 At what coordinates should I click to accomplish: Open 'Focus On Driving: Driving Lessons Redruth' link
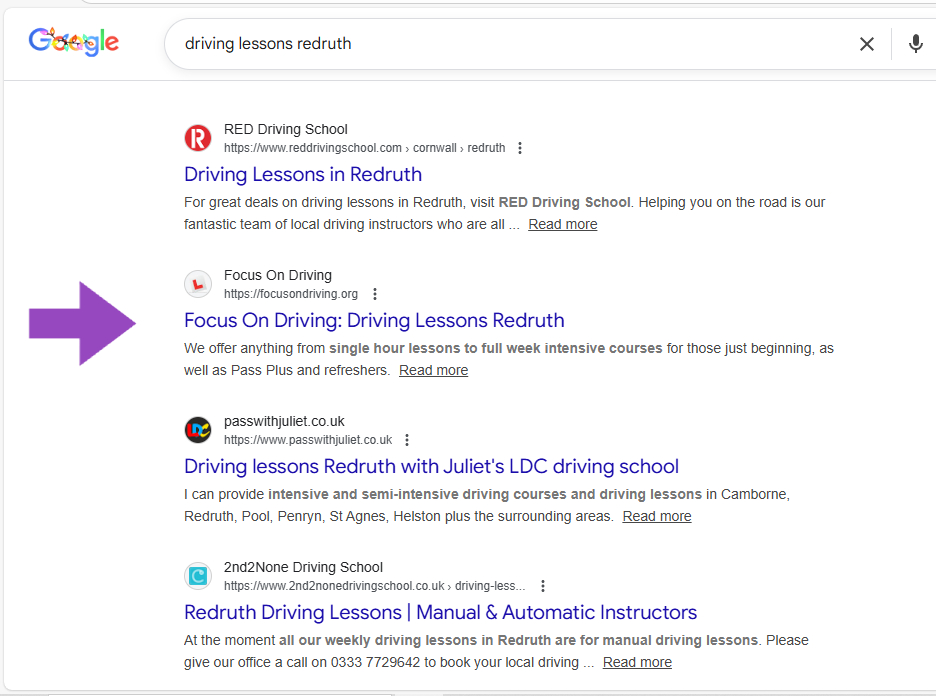pyautogui.click(x=374, y=320)
